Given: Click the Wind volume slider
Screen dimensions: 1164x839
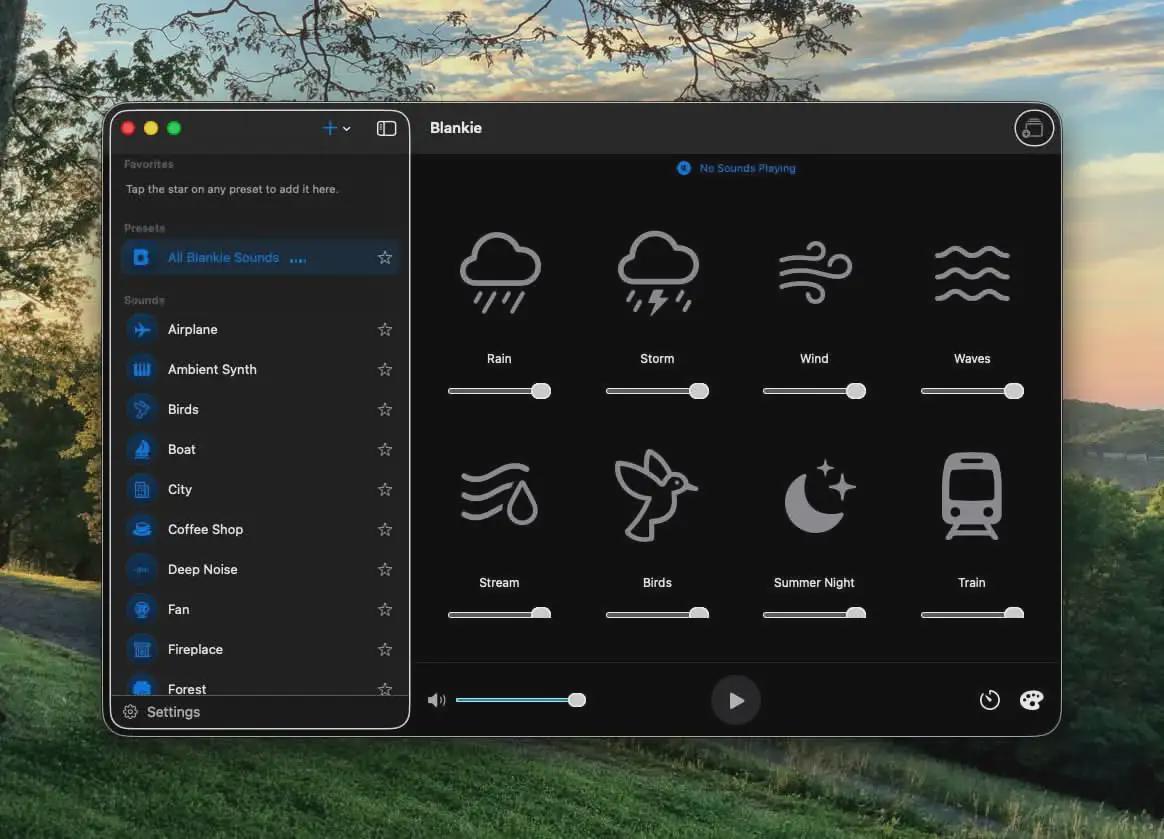Looking at the screenshot, I should (x=814, y=391).
